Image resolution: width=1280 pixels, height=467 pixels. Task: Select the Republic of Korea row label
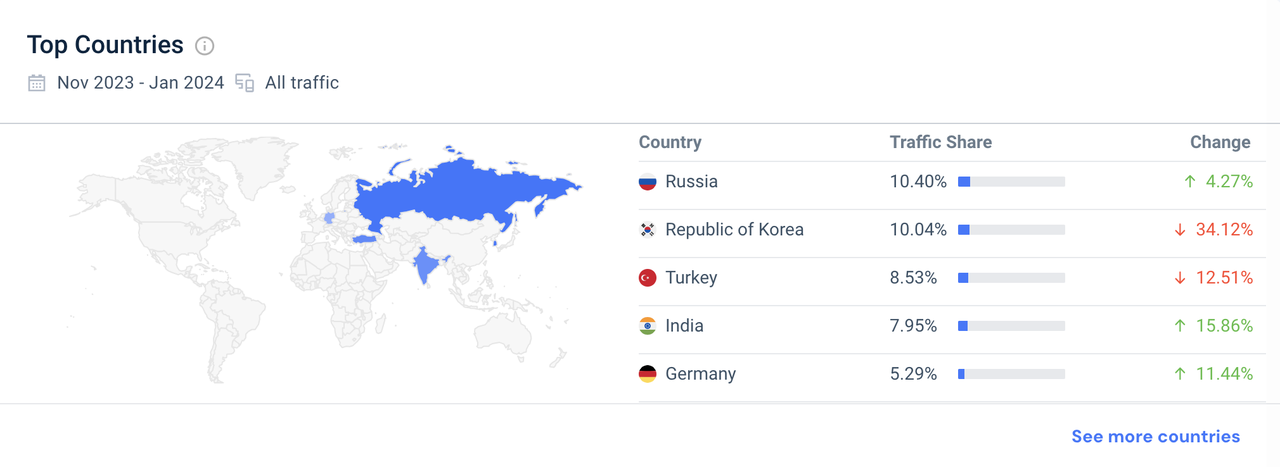[x=734, y=230]
